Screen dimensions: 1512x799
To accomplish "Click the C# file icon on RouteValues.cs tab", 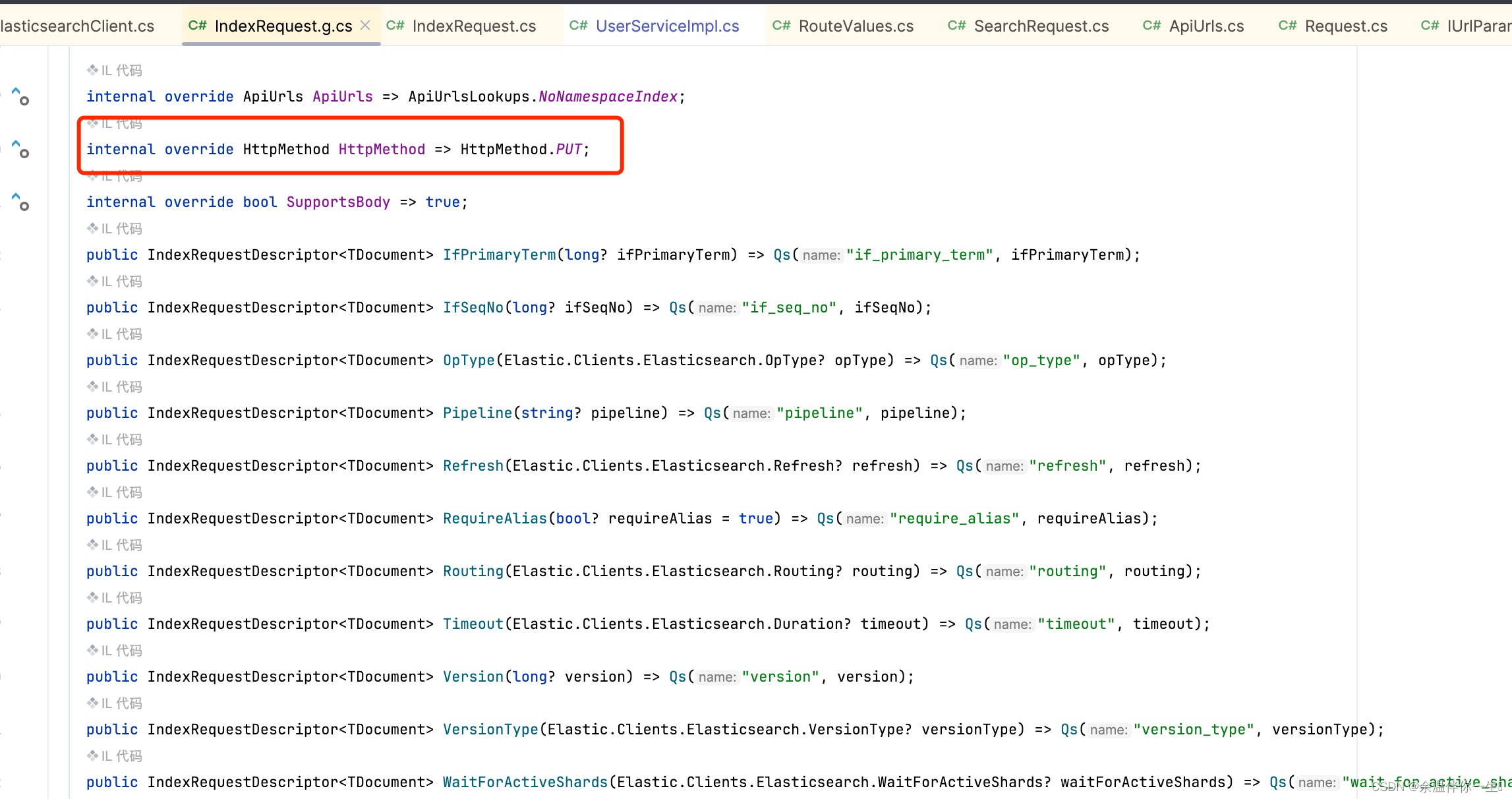I will (x=782, y=26).
